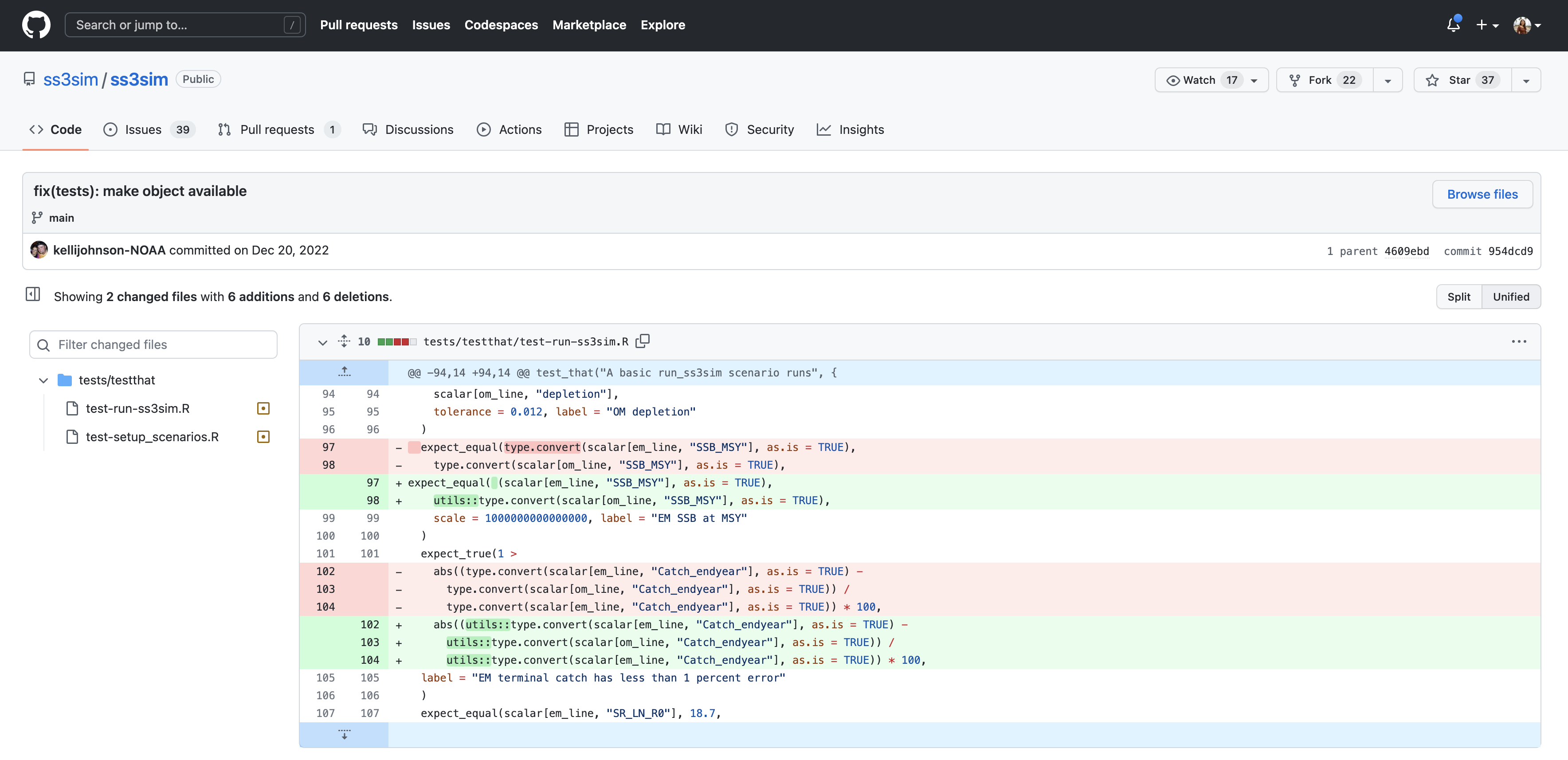Click the GitHub logo home icon

pyautogui.click(x=36, y=25)
